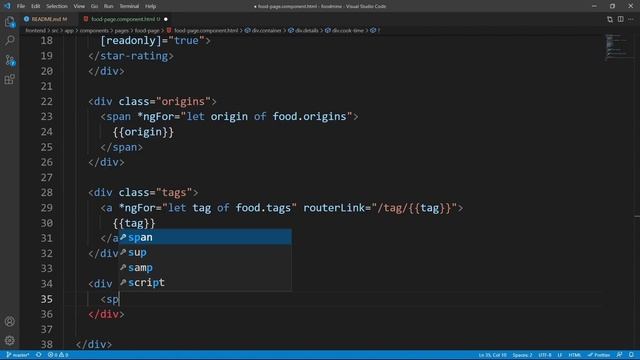
Task: Open the 'pages' breadcrumb segment
Action: click(122, 31)
